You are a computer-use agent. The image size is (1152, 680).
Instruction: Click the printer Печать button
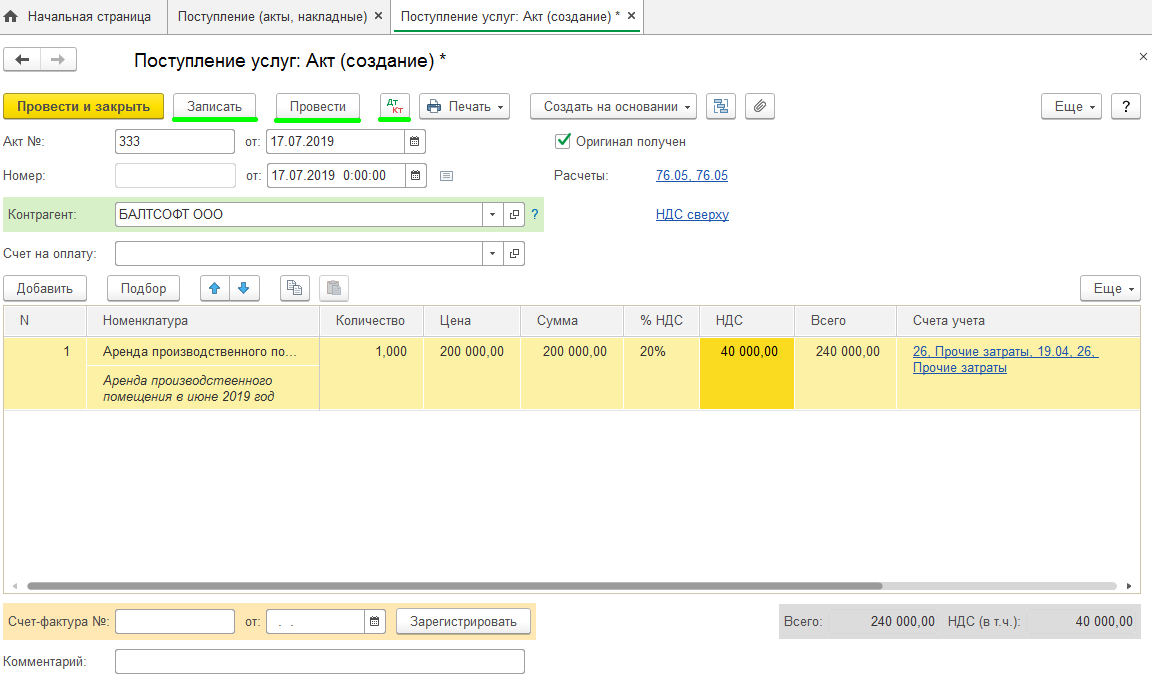(x=464, y=106)
